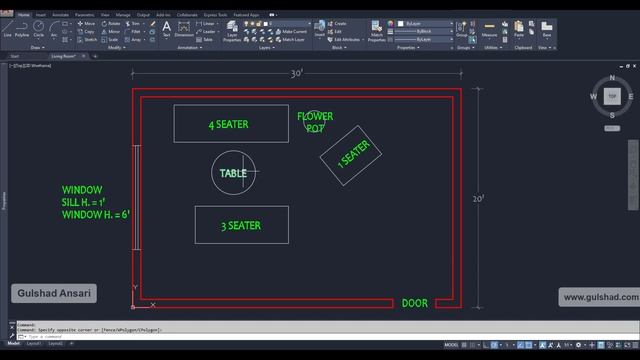Select the Linear dimension tool
The width and height of the screenshot is (640, 360).
(205, 24)
